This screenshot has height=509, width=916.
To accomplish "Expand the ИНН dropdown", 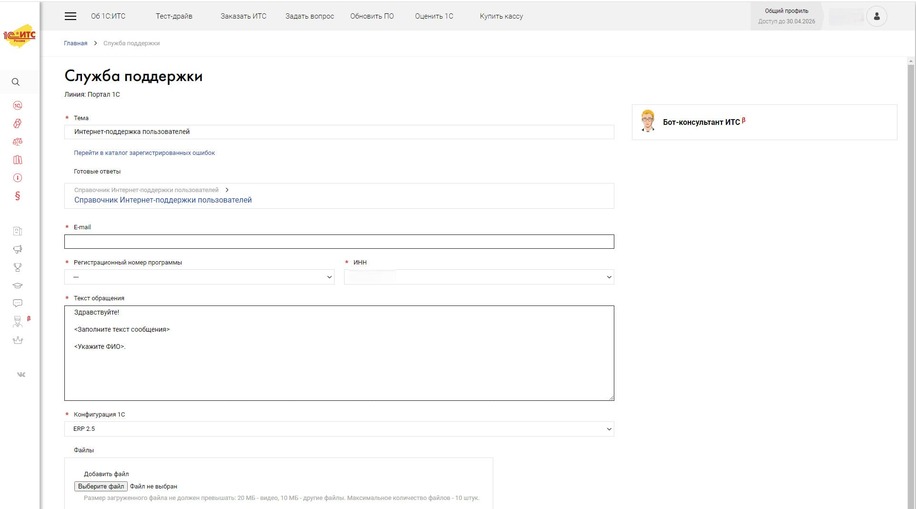I will click(x=479, y=277).
